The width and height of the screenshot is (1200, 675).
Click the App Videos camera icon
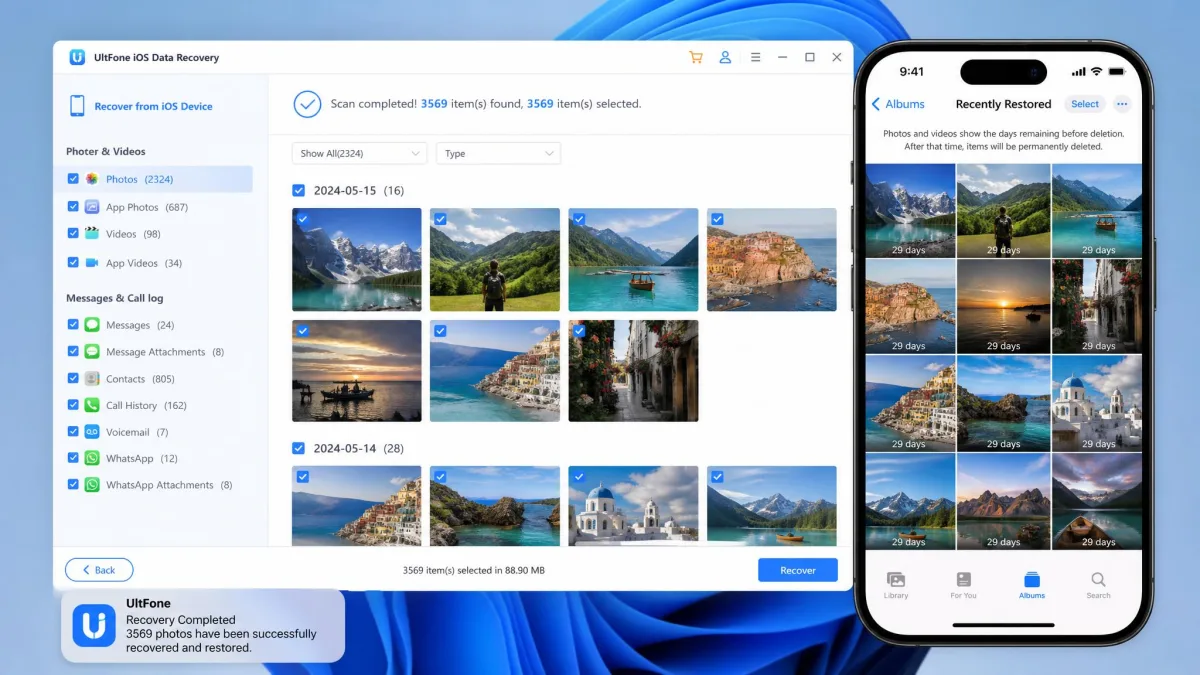point(92,263)
